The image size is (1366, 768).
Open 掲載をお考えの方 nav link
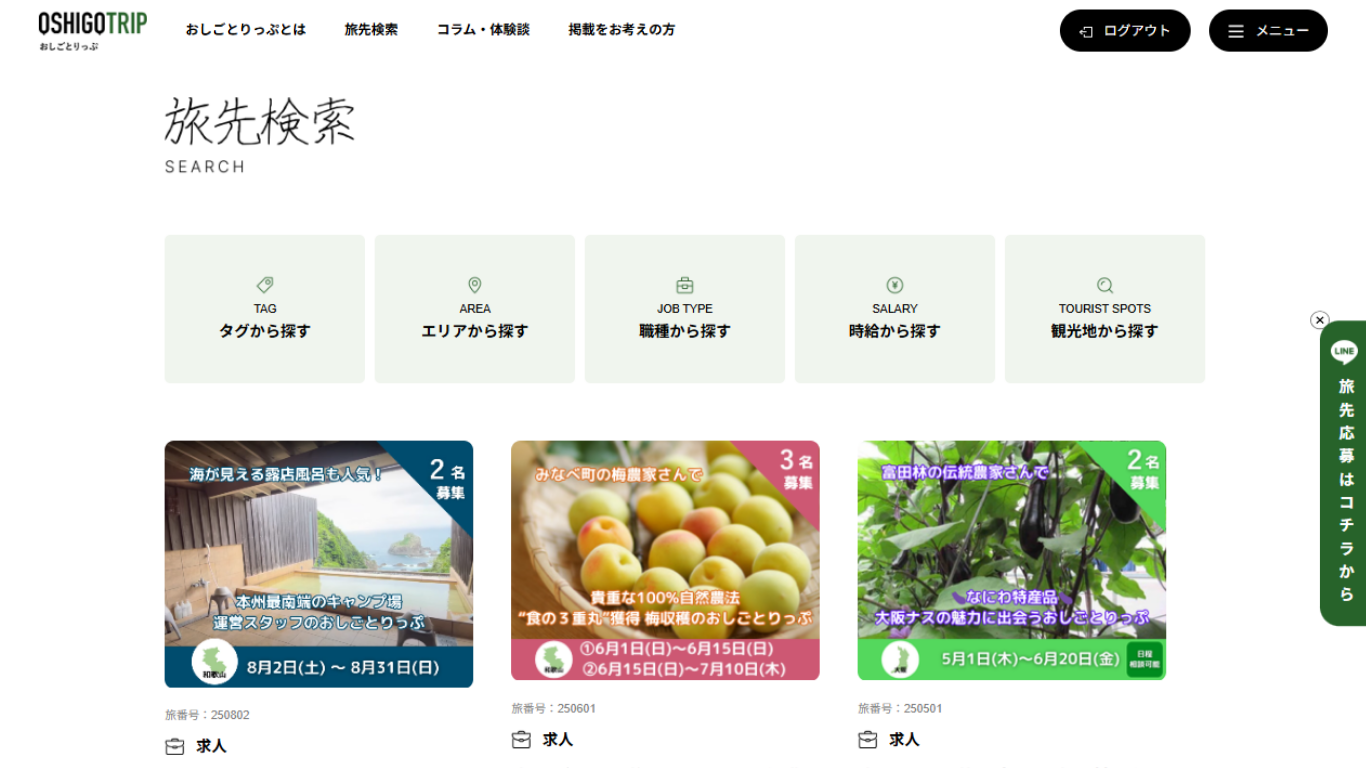point(622,30)
